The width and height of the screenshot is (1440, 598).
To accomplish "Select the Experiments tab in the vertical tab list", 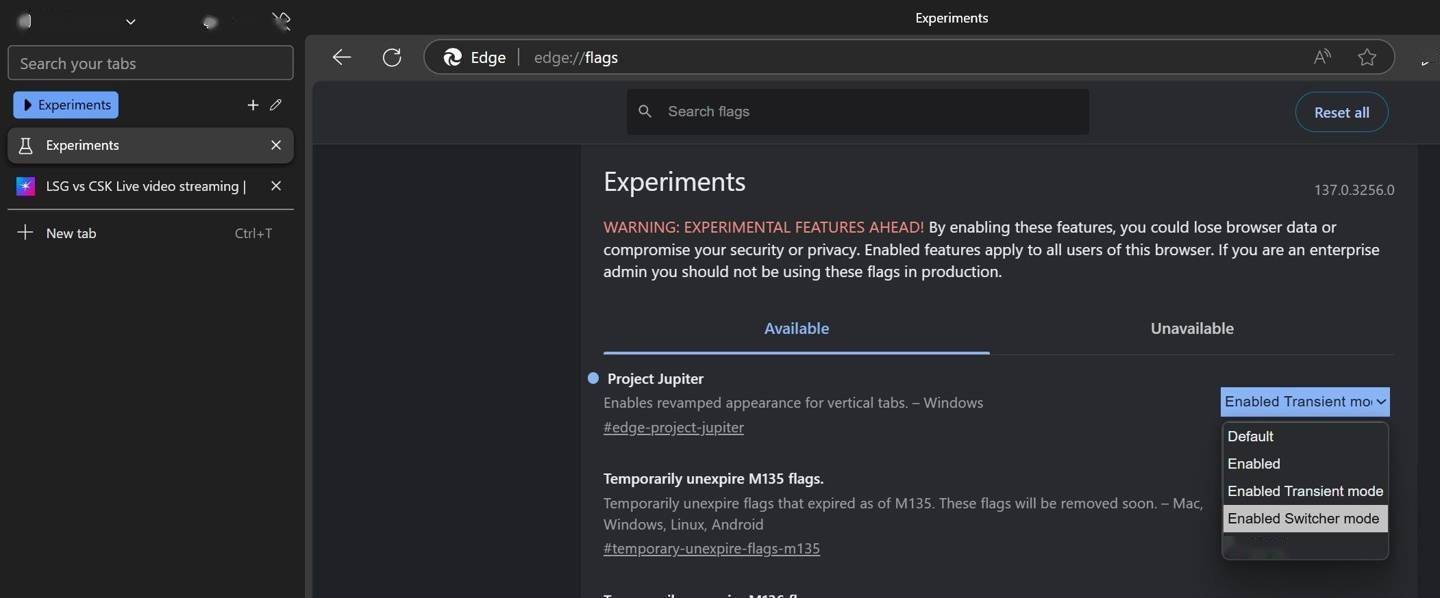I will 150,145.
